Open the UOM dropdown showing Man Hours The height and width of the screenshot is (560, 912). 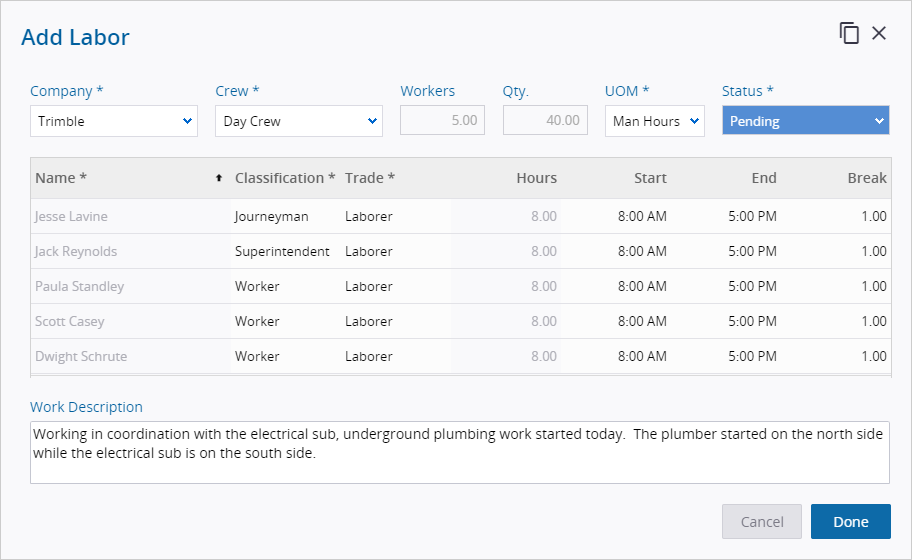point(654,121)
